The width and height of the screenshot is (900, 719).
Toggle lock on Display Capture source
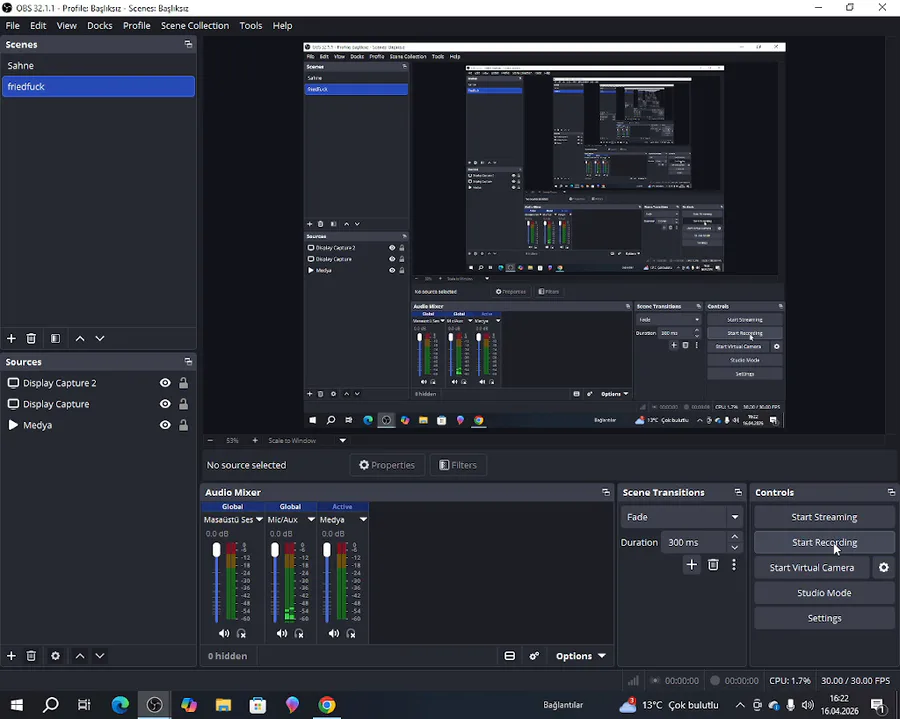[183, 404]
